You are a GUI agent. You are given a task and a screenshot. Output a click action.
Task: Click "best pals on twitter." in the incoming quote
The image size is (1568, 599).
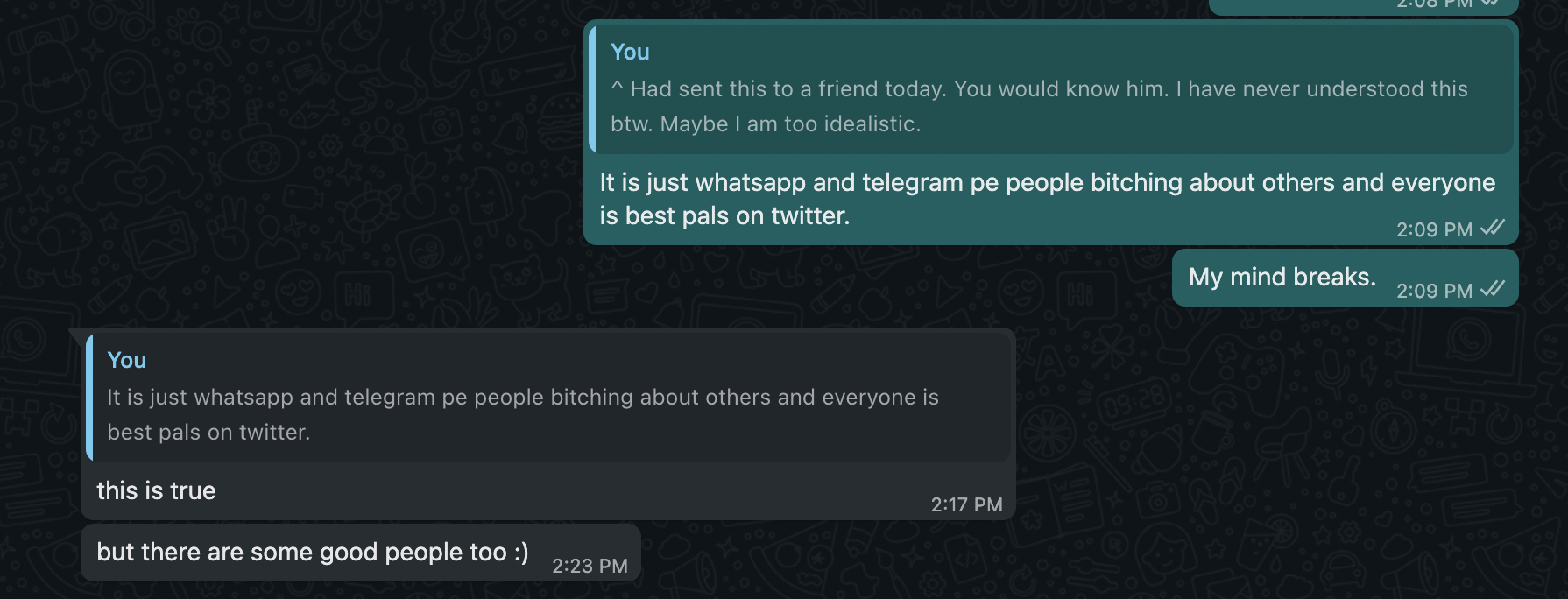point(208,433)
